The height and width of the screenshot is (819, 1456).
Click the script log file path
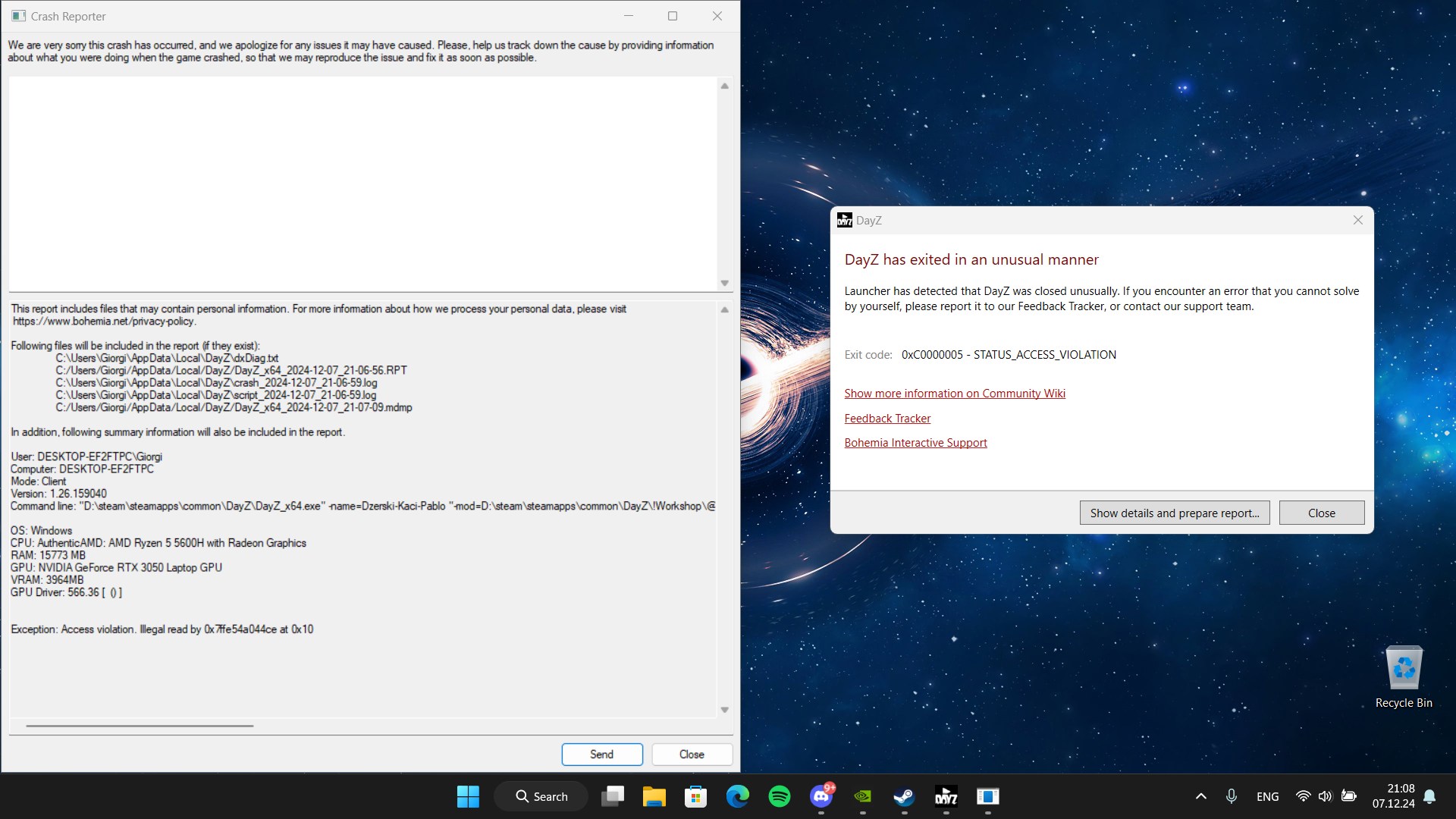216,395
